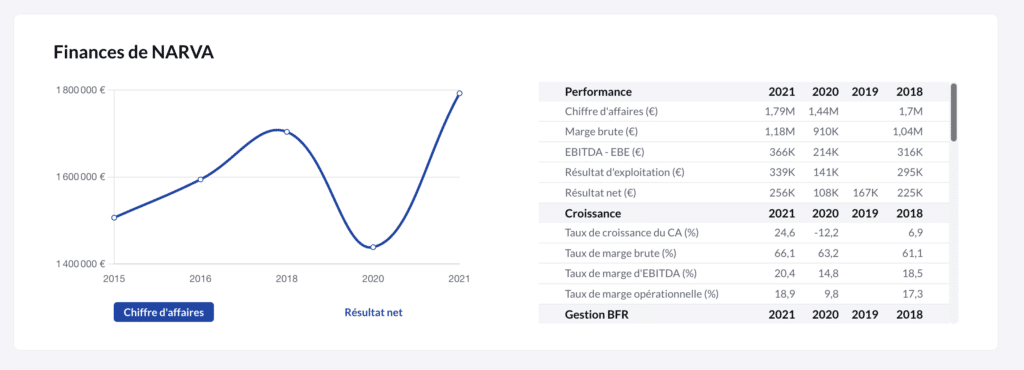Click the 2020 data point on chart
The width and height of the screenshot is (1024, 370).
[x=373, y=247]
